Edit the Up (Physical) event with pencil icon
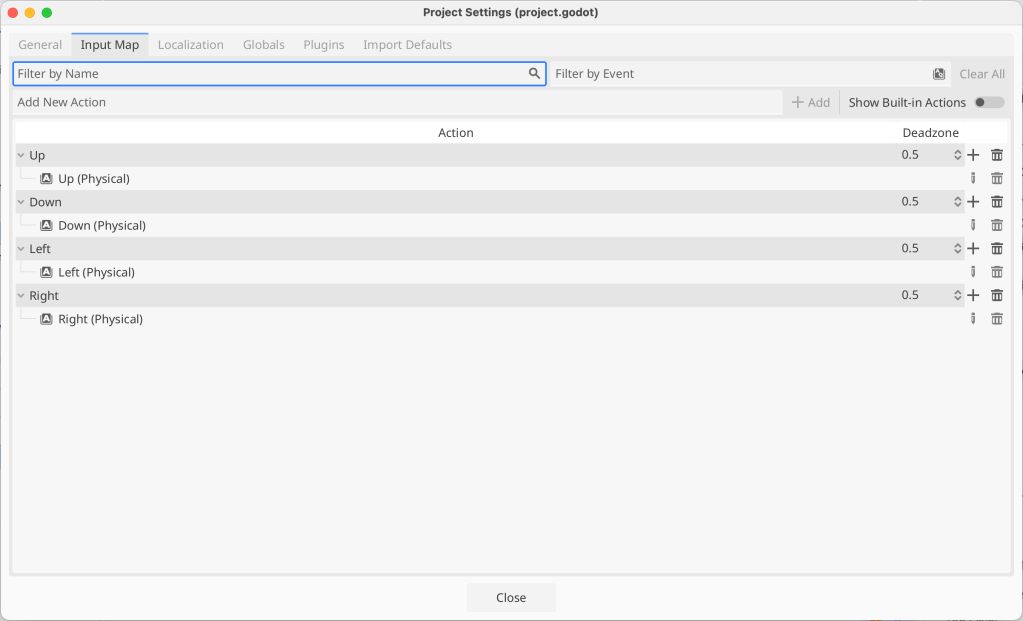 coord(973,179)
